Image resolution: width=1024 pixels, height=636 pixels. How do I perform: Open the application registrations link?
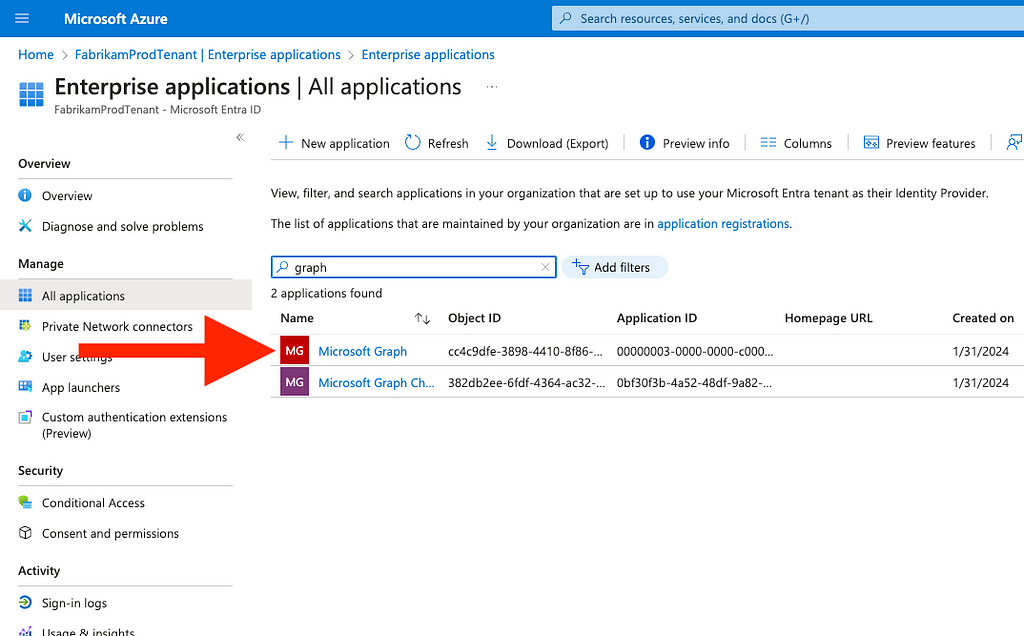[723, 223]
